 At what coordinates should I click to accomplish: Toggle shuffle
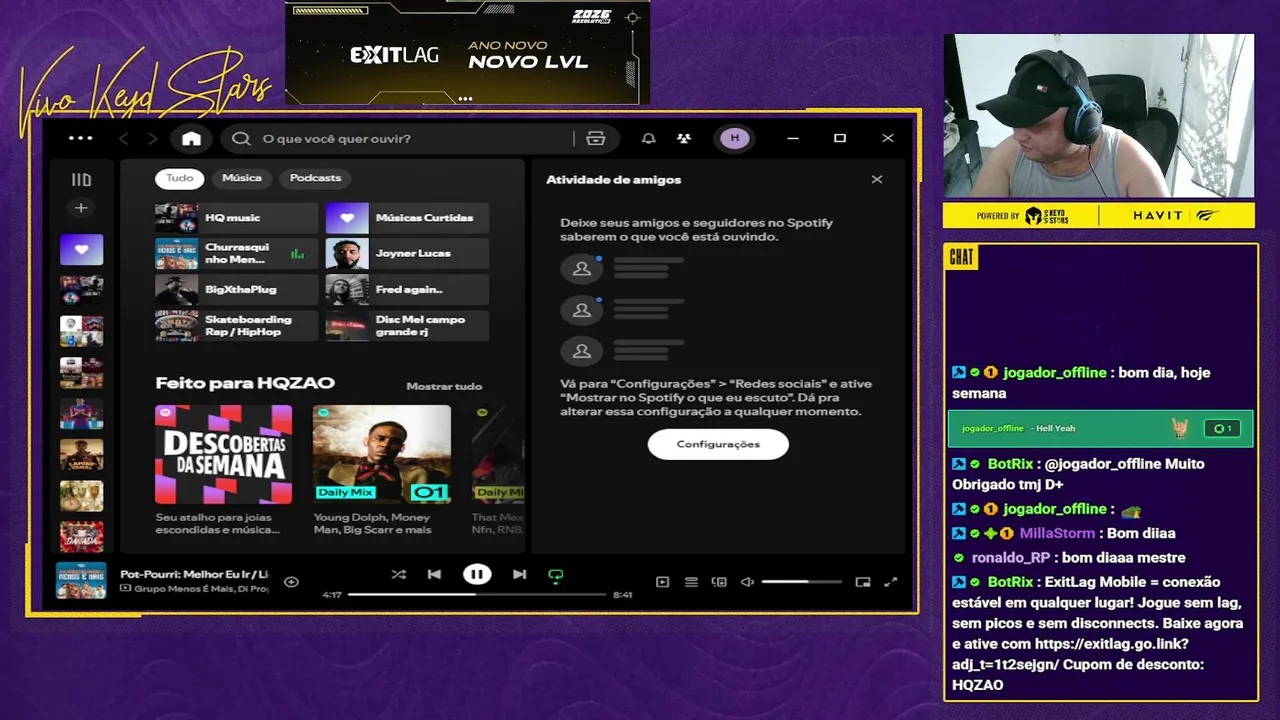tap(398, 575)
